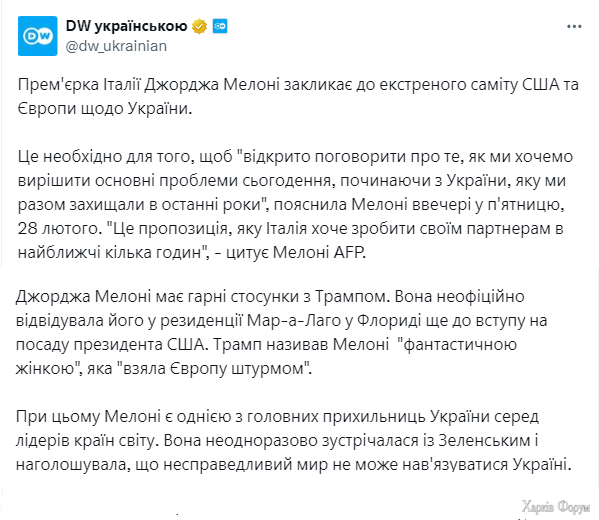This screenshot has height=520, width=599.
Task: Click the Харків Форум watermark
Action: [555, 506]
